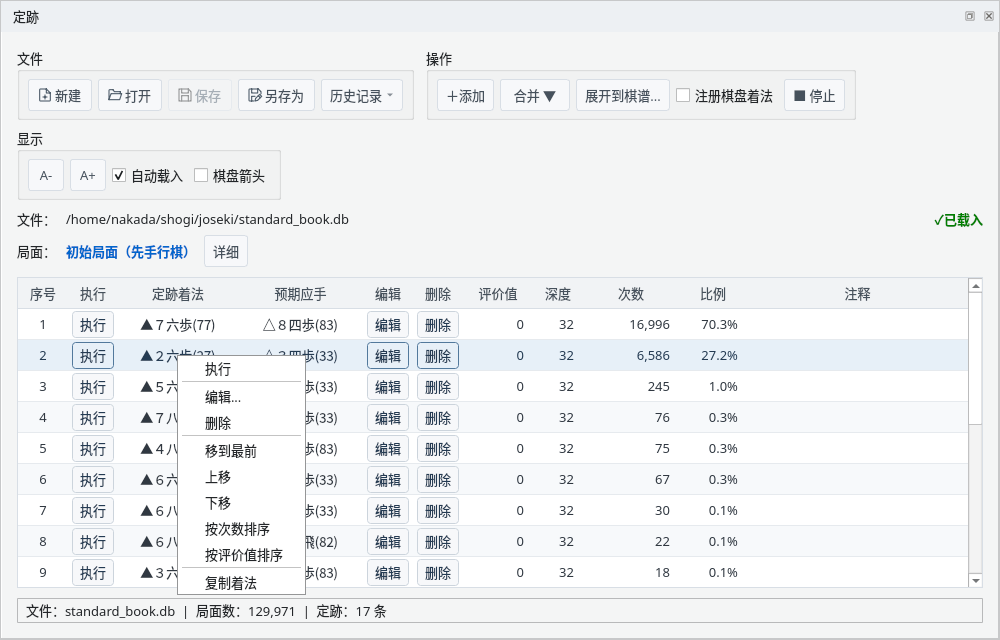1000x640 pixels.
Task: Click 执行 button in row 5
Action: tap(93, 449)
